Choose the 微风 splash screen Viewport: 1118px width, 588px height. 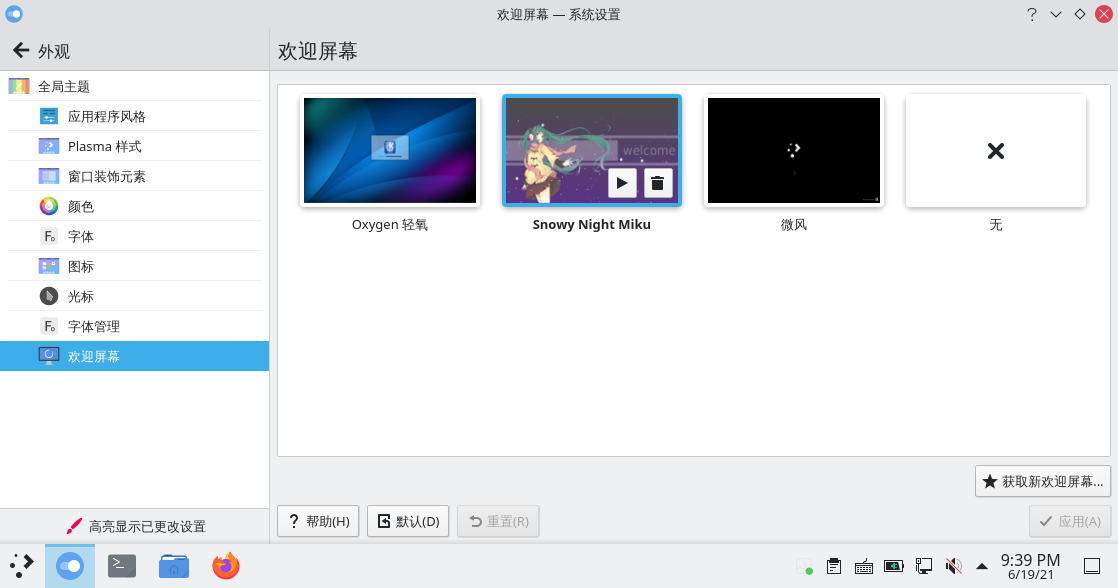pos(793,151)
